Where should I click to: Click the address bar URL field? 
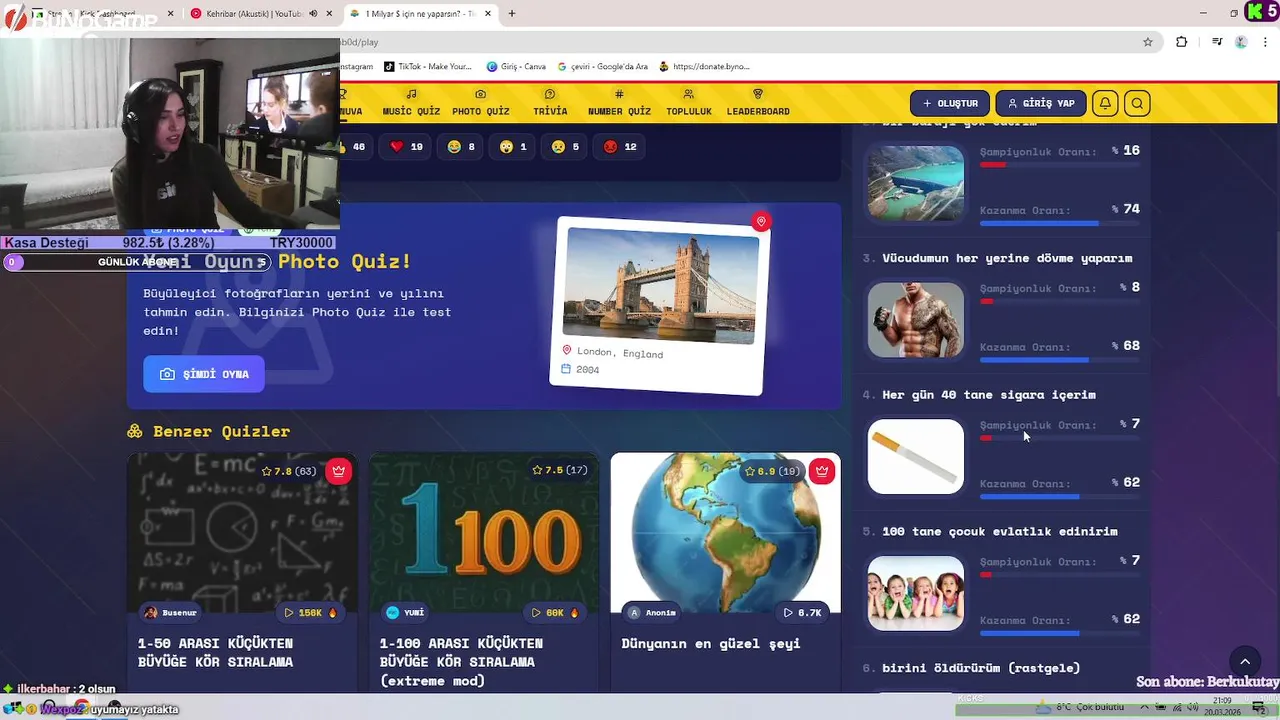(x=740, y=42)
